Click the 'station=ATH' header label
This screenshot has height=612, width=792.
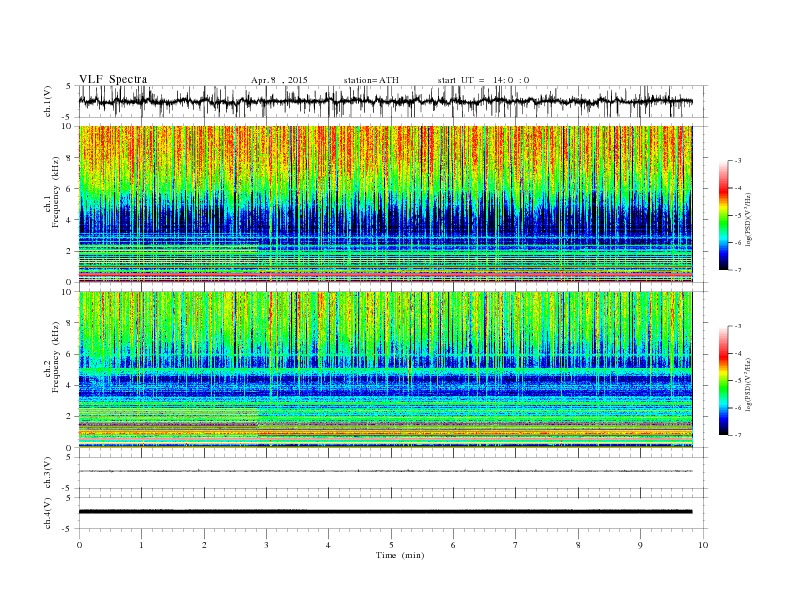371,80
